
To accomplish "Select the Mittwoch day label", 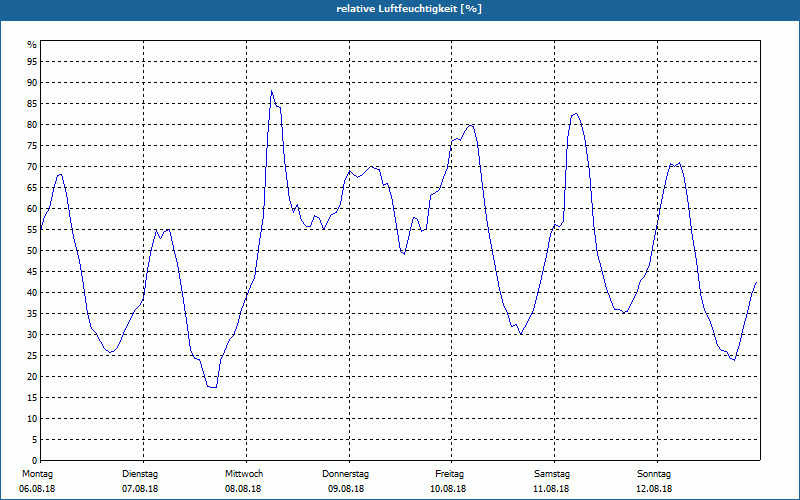I will [244, 474].
